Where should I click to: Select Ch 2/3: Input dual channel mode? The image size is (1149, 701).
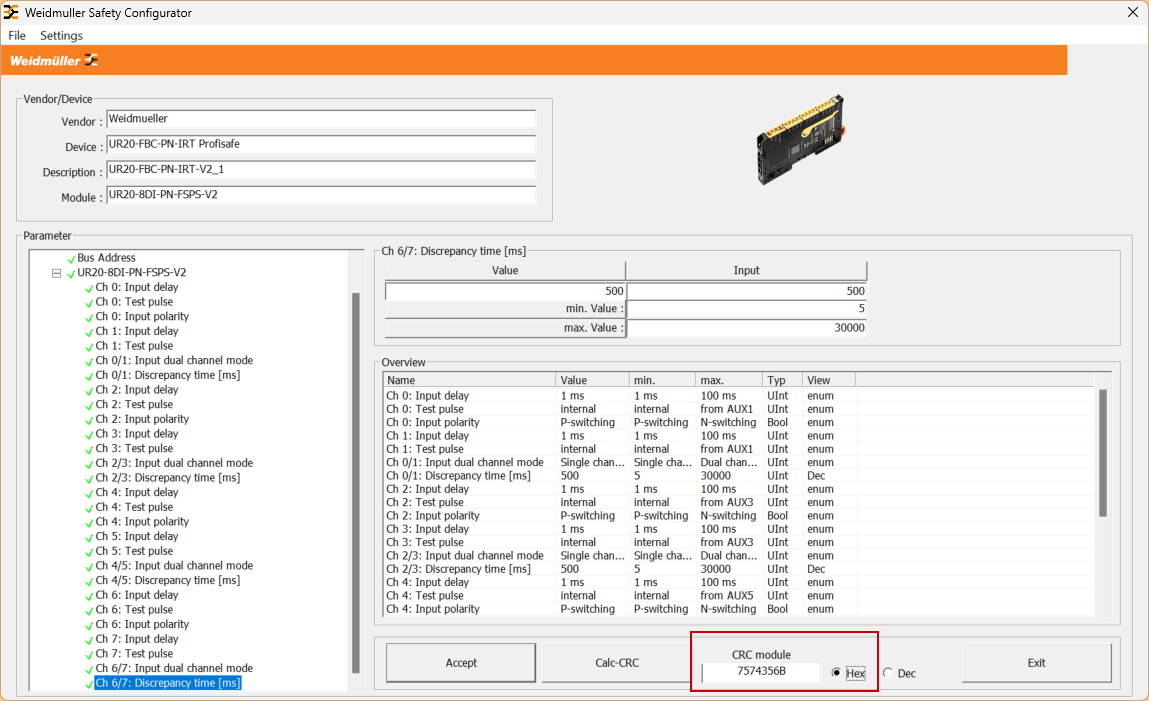click(174, 463)
